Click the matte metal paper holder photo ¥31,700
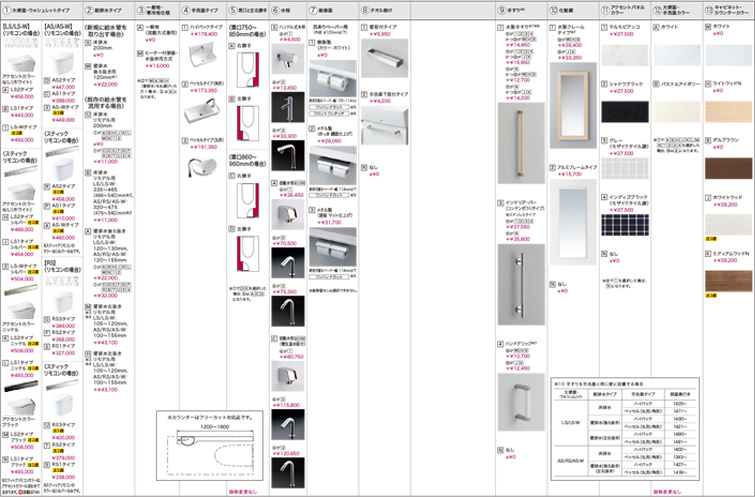Image resolution: width=755 pixels, height=497 pixels. [x=333, y=247]
